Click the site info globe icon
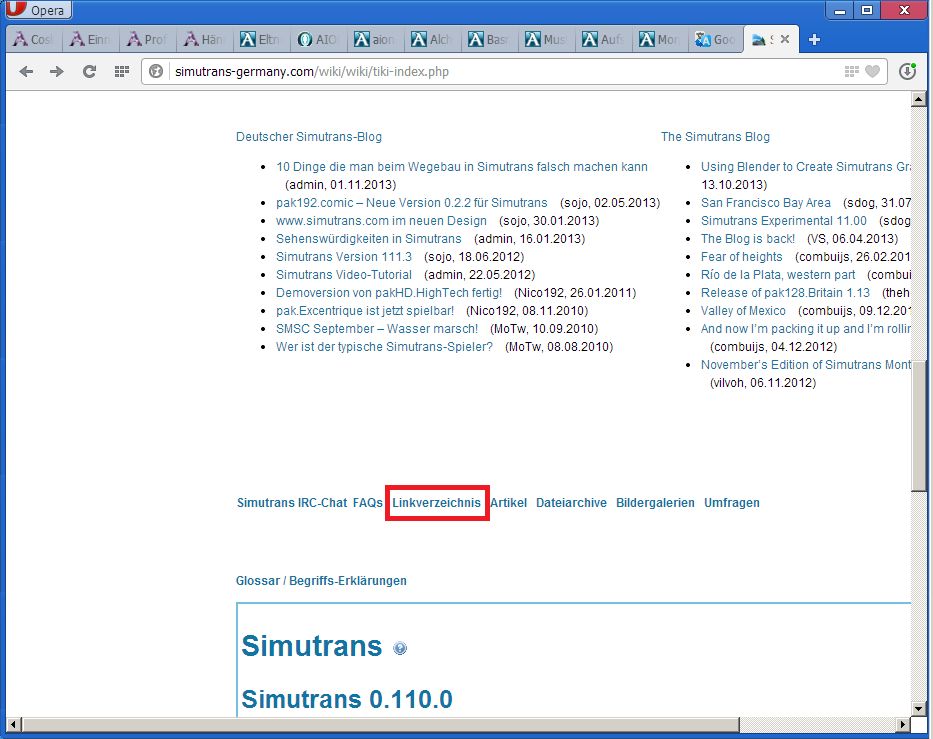Screen dimensions: 933x739 point(155,71)
